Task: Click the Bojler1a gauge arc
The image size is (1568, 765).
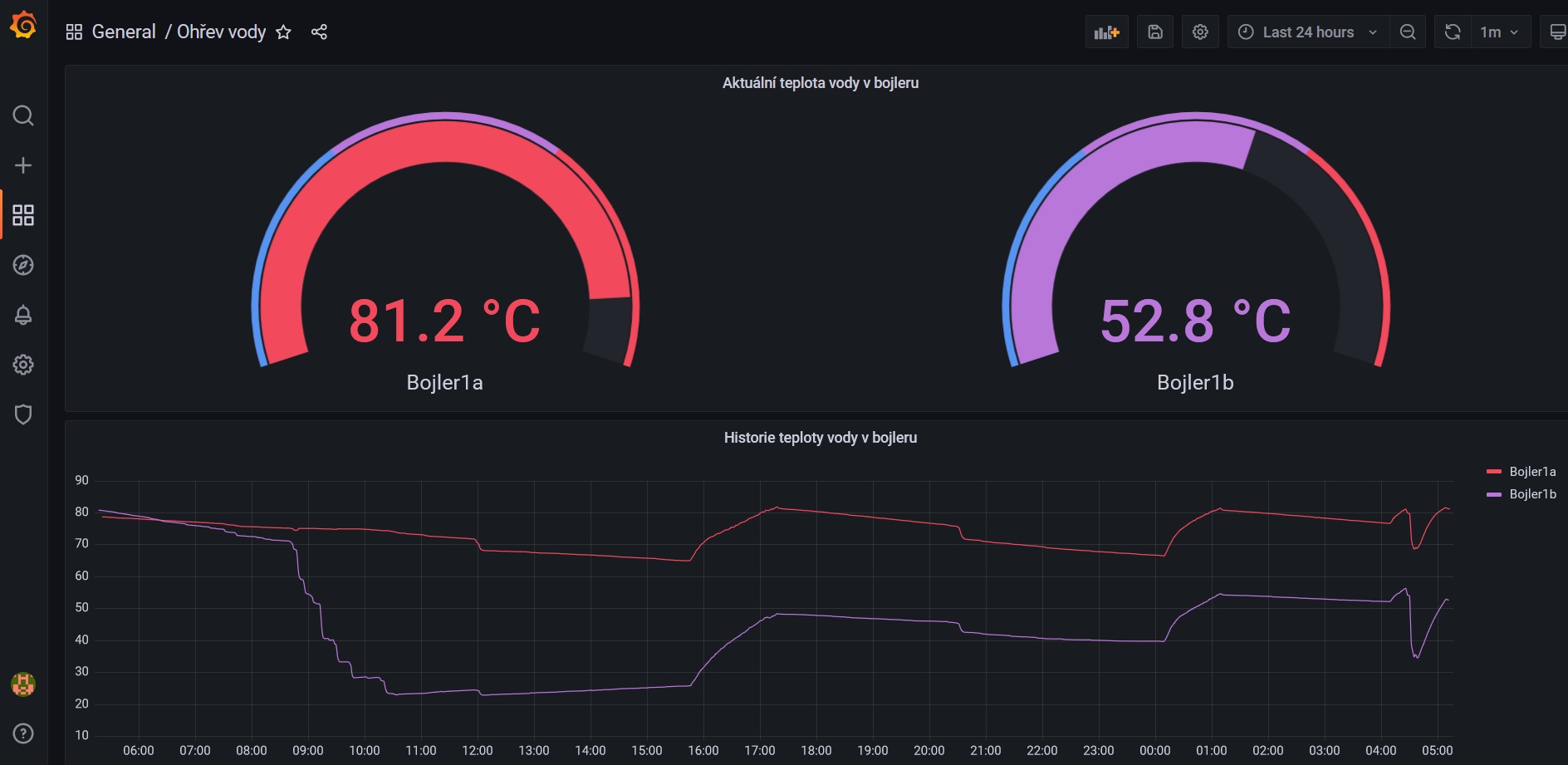Action: click(445, 141)
